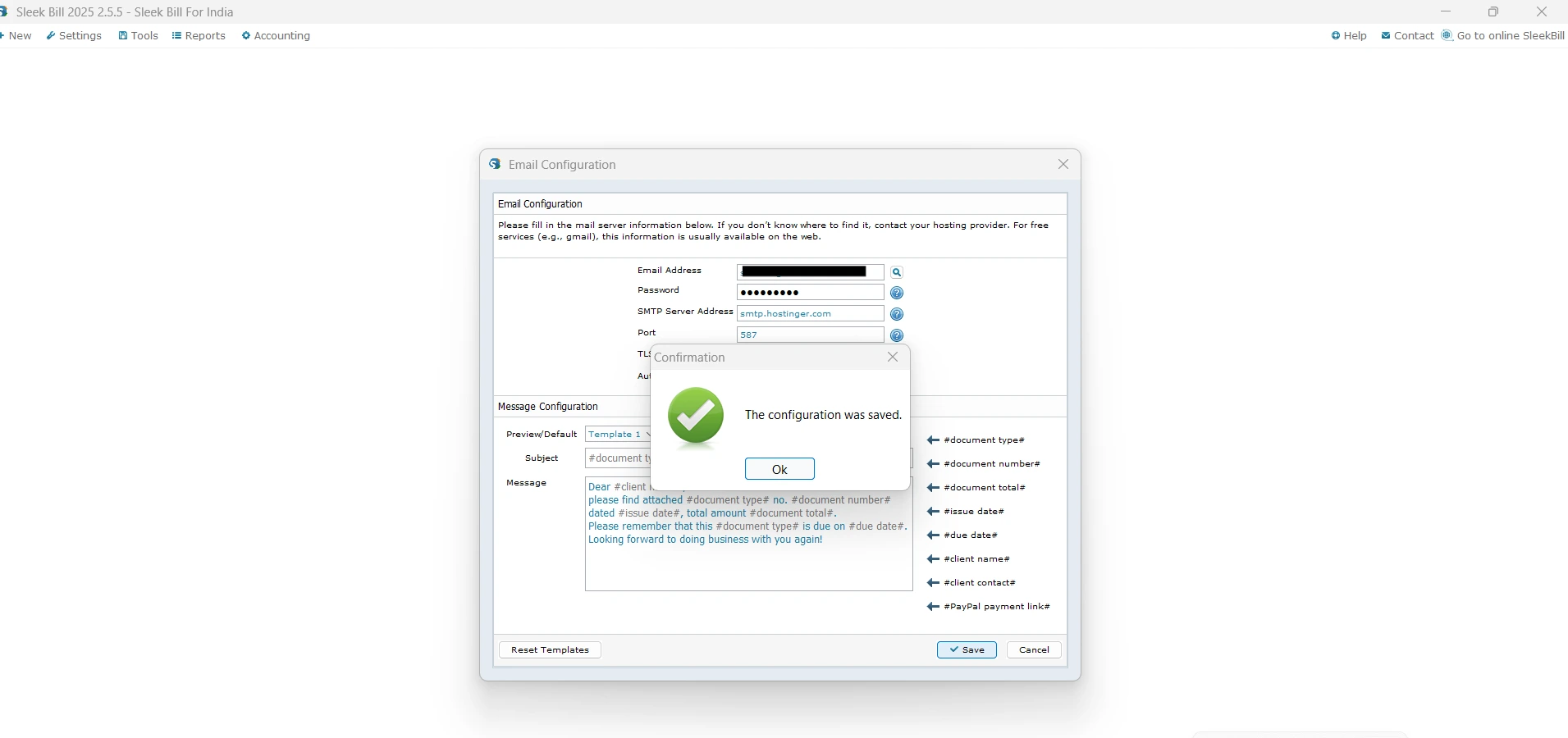1568x738 pixels.
Task: Click arrow for #issue date# placeholder
Action: pos(933,512)
